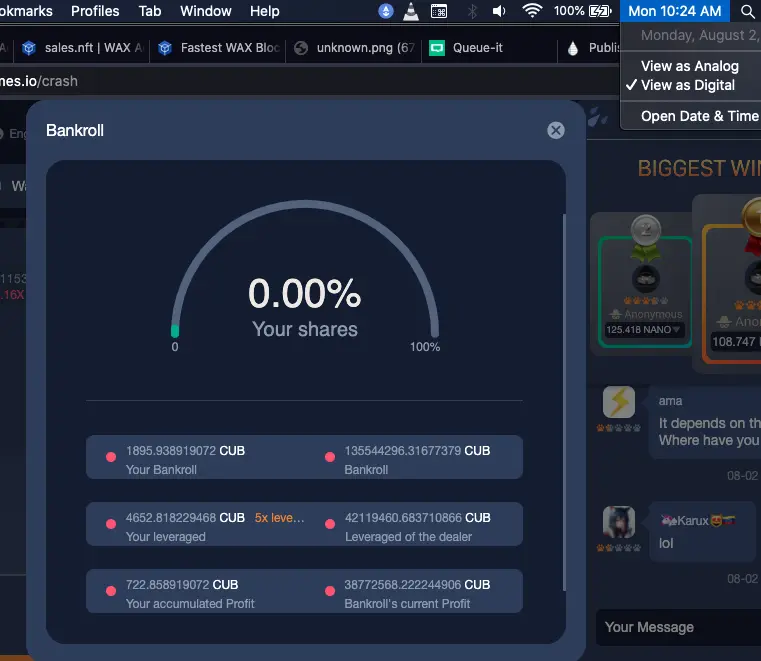Click second place winner avatar
This screenshot has height=661, width=761.
point(645,279)
